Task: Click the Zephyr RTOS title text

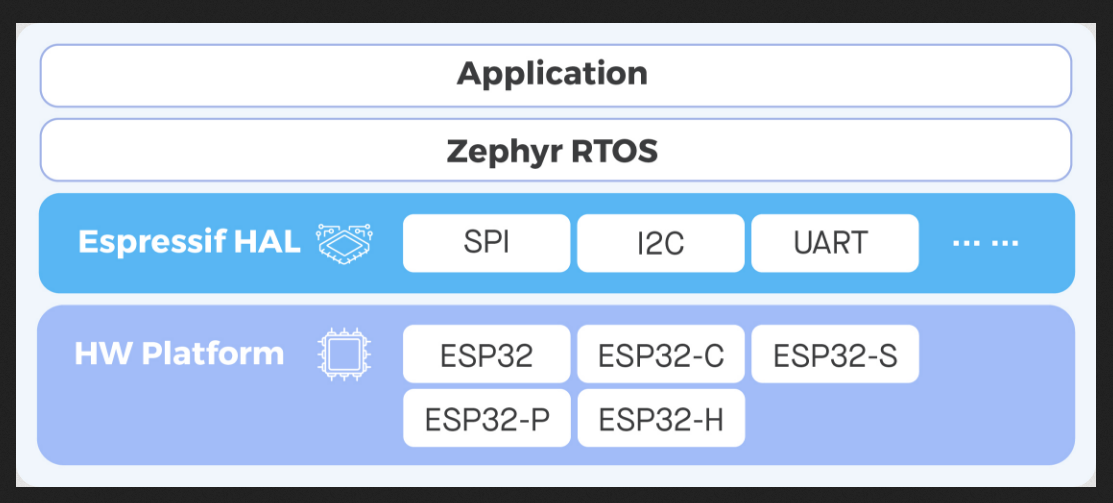Action: pos(552,150)
